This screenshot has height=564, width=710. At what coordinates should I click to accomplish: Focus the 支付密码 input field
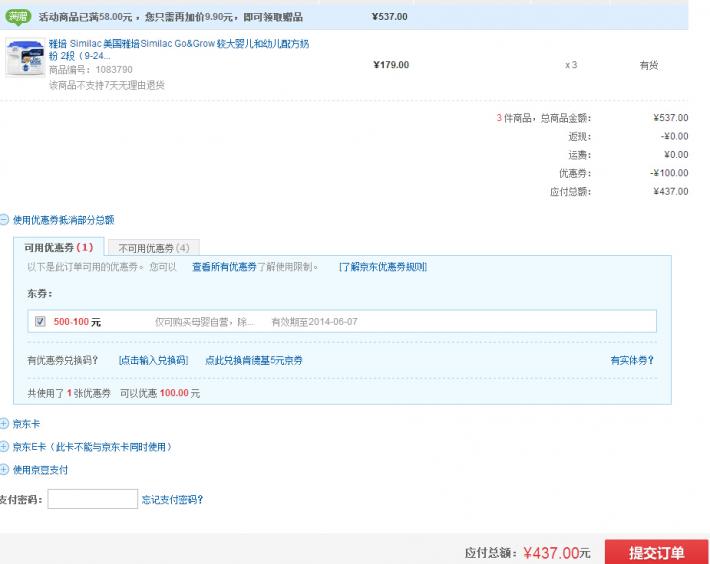(x=92, y=499)
